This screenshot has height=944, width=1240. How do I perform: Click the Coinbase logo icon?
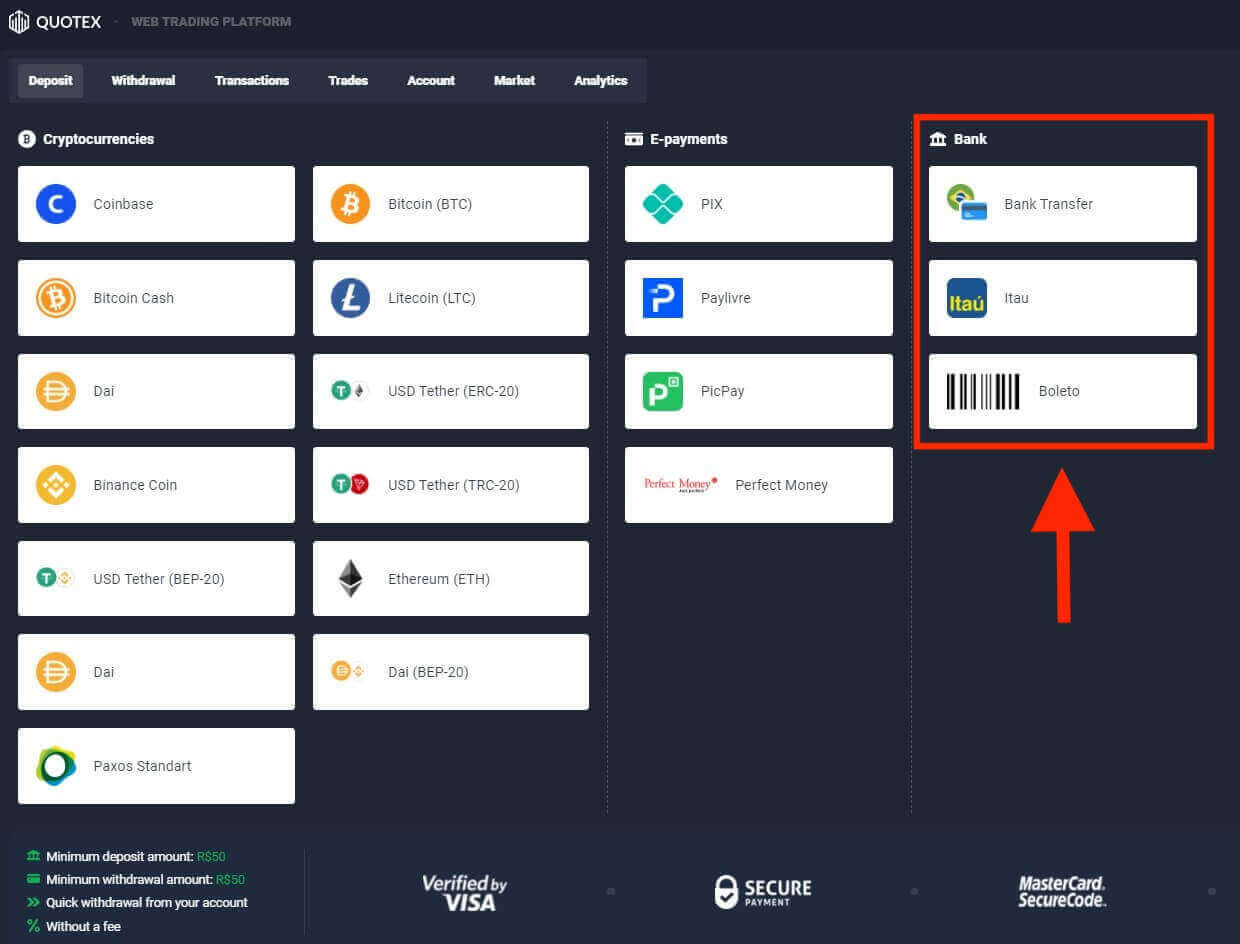coord(56,204)
